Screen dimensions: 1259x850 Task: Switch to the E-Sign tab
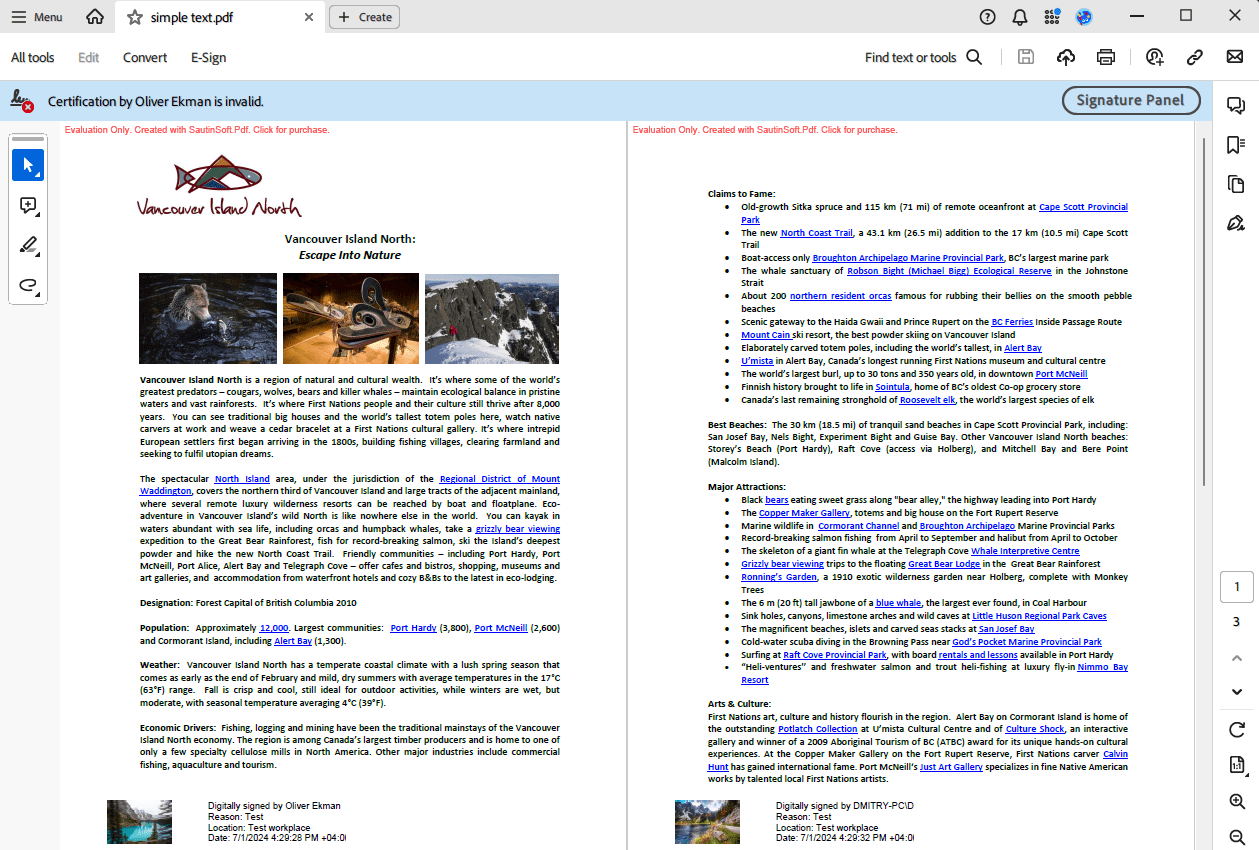(208, 57)
